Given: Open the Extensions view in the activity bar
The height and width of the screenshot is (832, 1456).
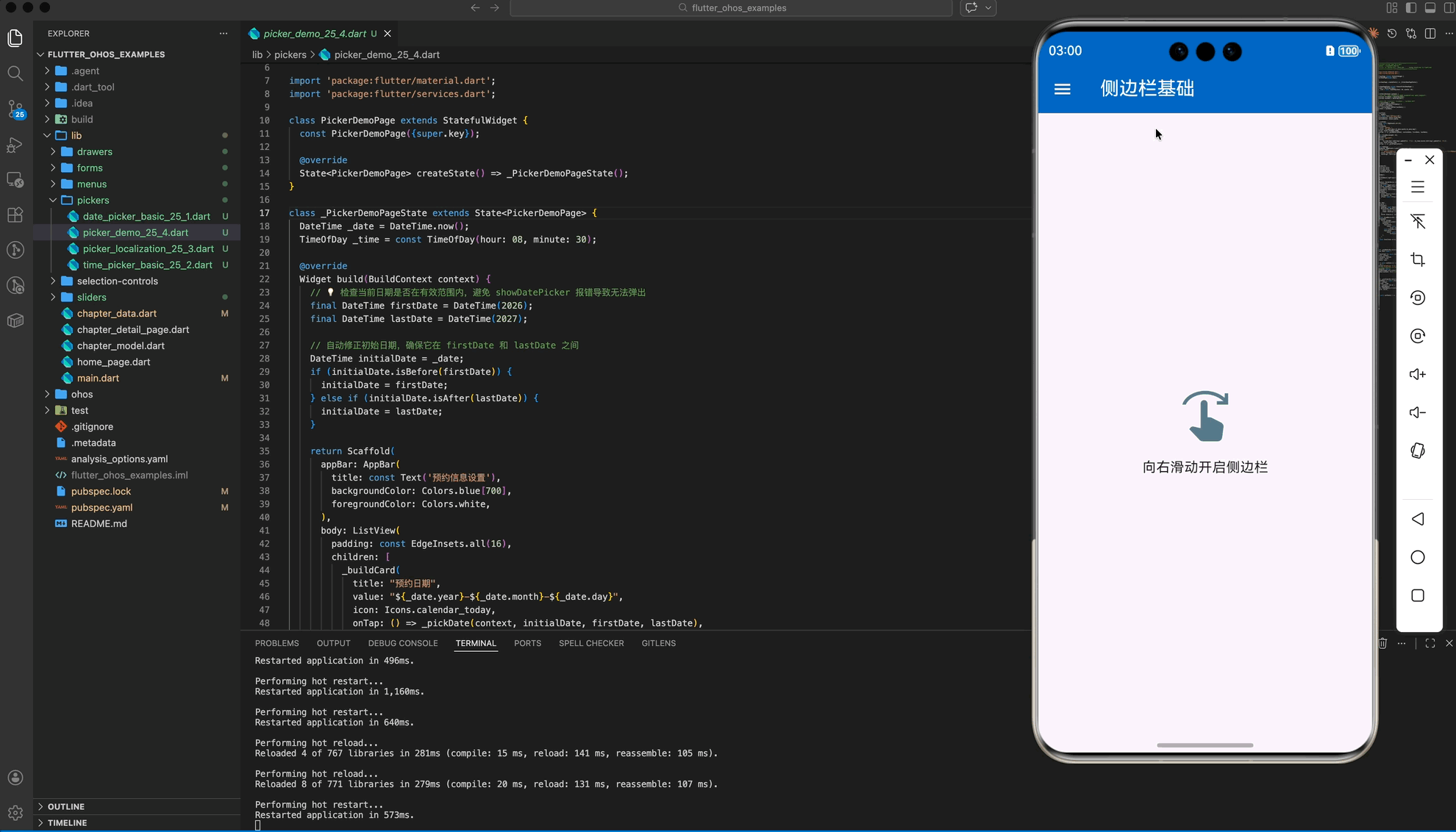Looking at the screenshot, I should point(15,215).
